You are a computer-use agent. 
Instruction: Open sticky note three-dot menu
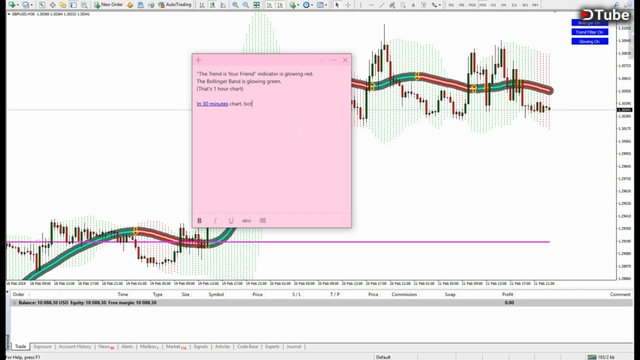pos(333,60)
